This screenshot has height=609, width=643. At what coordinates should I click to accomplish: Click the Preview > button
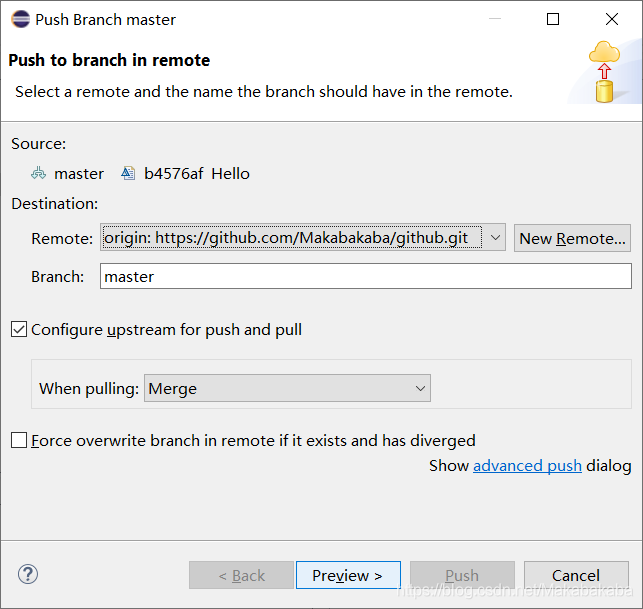click(348, 575)
